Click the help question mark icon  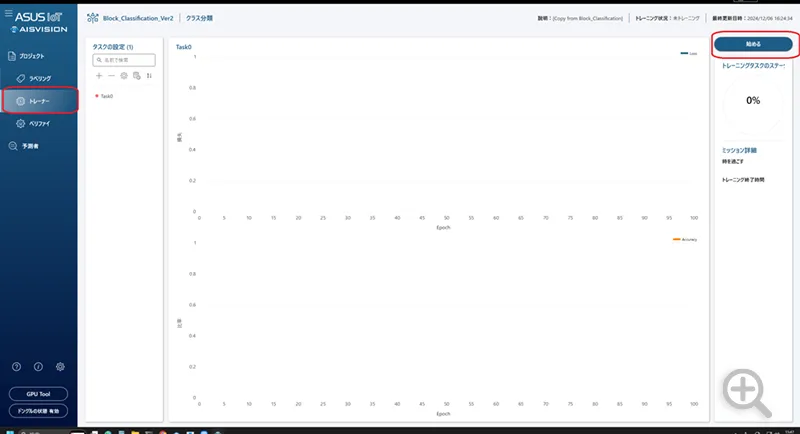pyautogui.click(x=16, y=367)
